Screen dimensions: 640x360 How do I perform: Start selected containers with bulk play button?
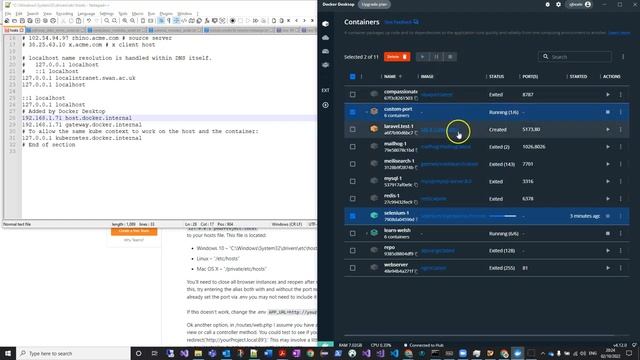coord(422,57)
